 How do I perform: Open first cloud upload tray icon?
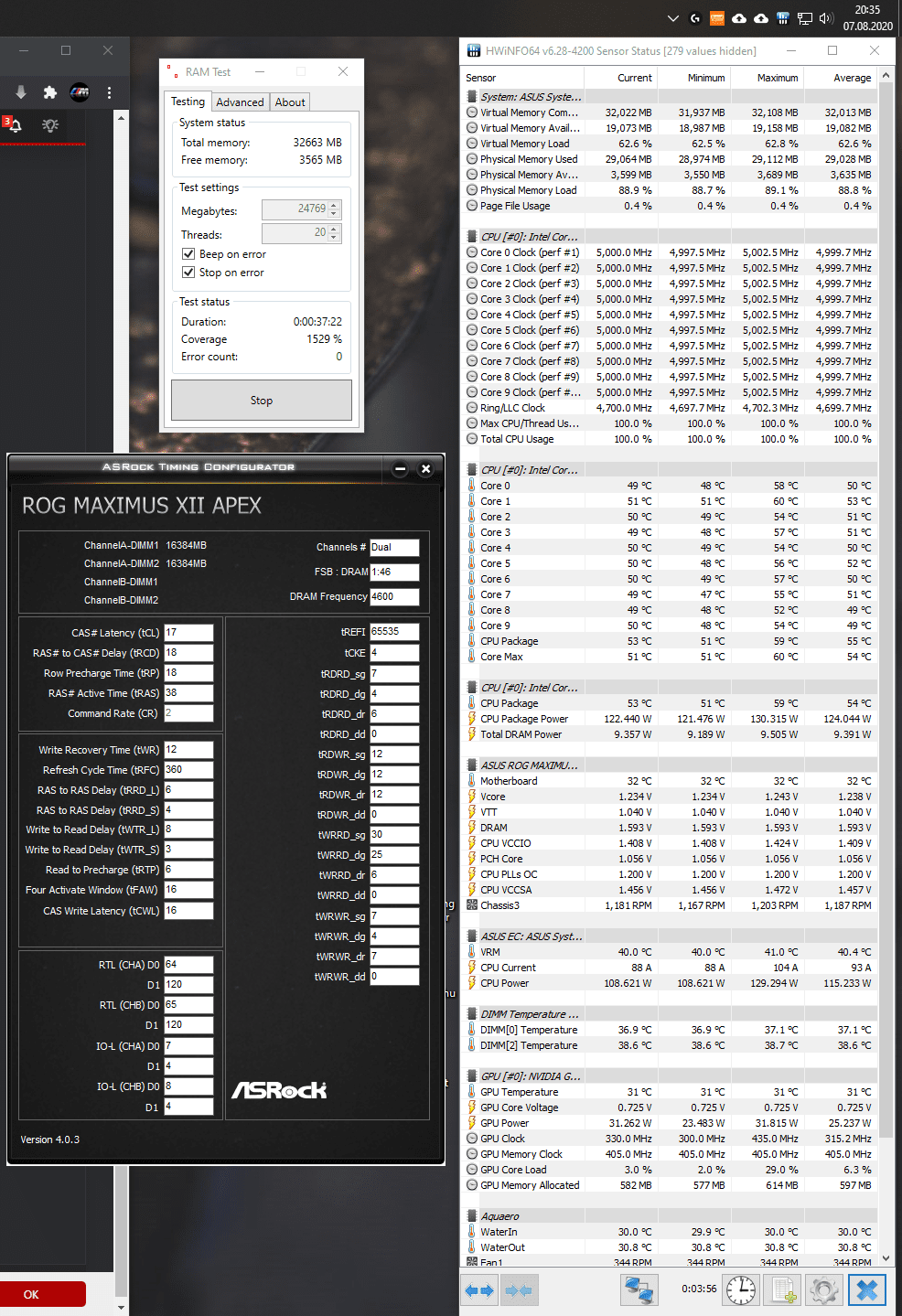[x=739, y=18]
